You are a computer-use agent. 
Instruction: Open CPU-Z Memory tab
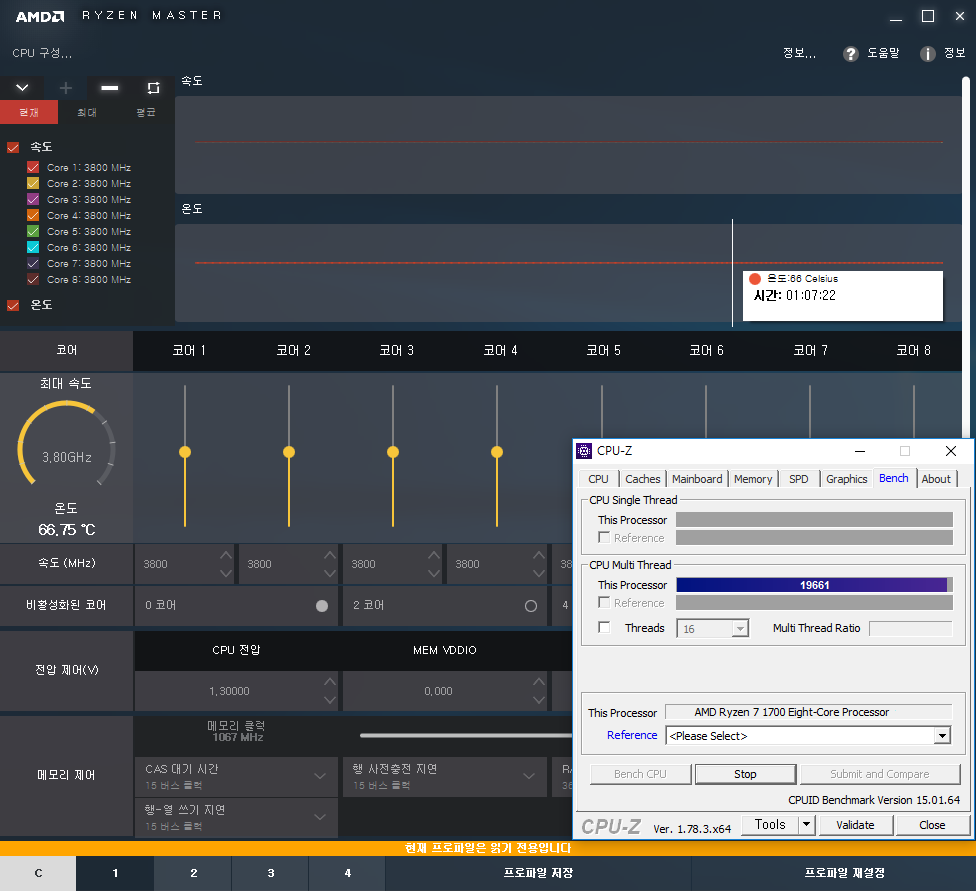[x=753, y=479]
